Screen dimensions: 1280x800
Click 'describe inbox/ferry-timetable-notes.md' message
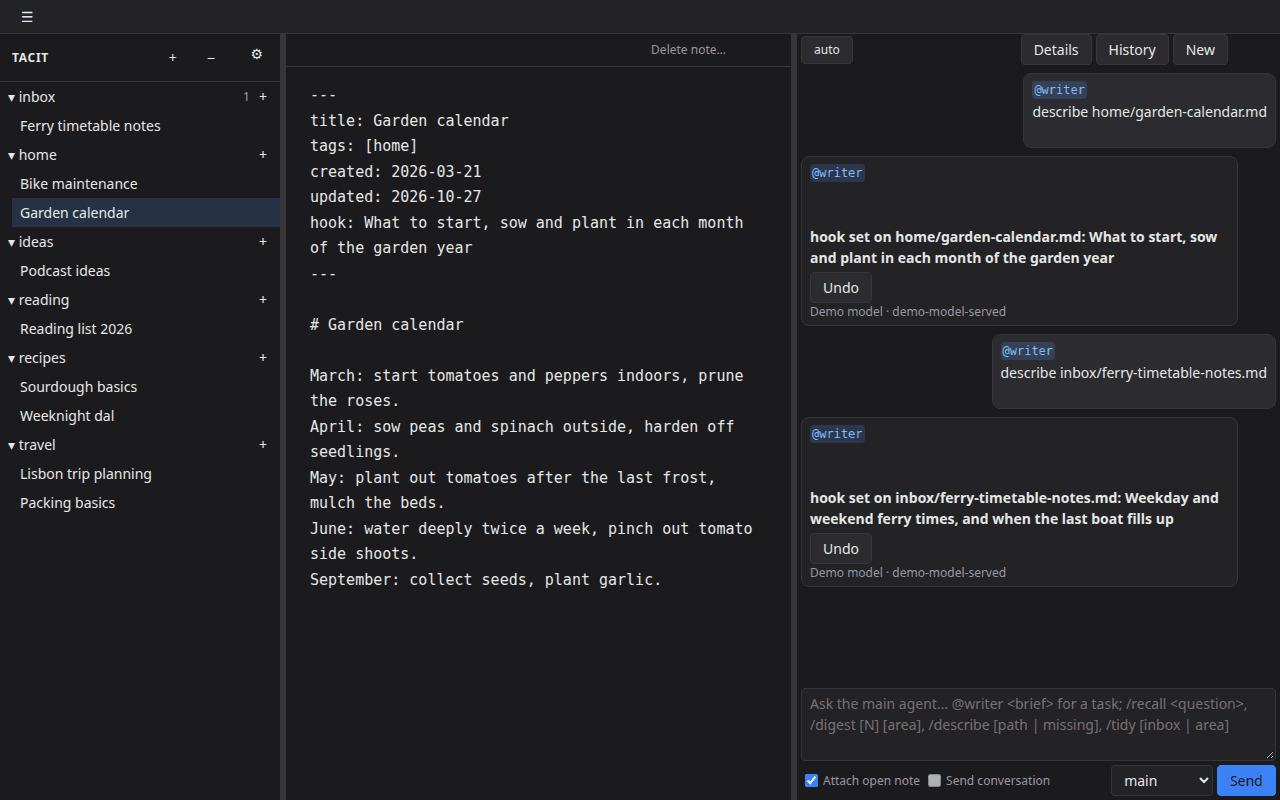pyautogui.click(x=1134, y=373)
